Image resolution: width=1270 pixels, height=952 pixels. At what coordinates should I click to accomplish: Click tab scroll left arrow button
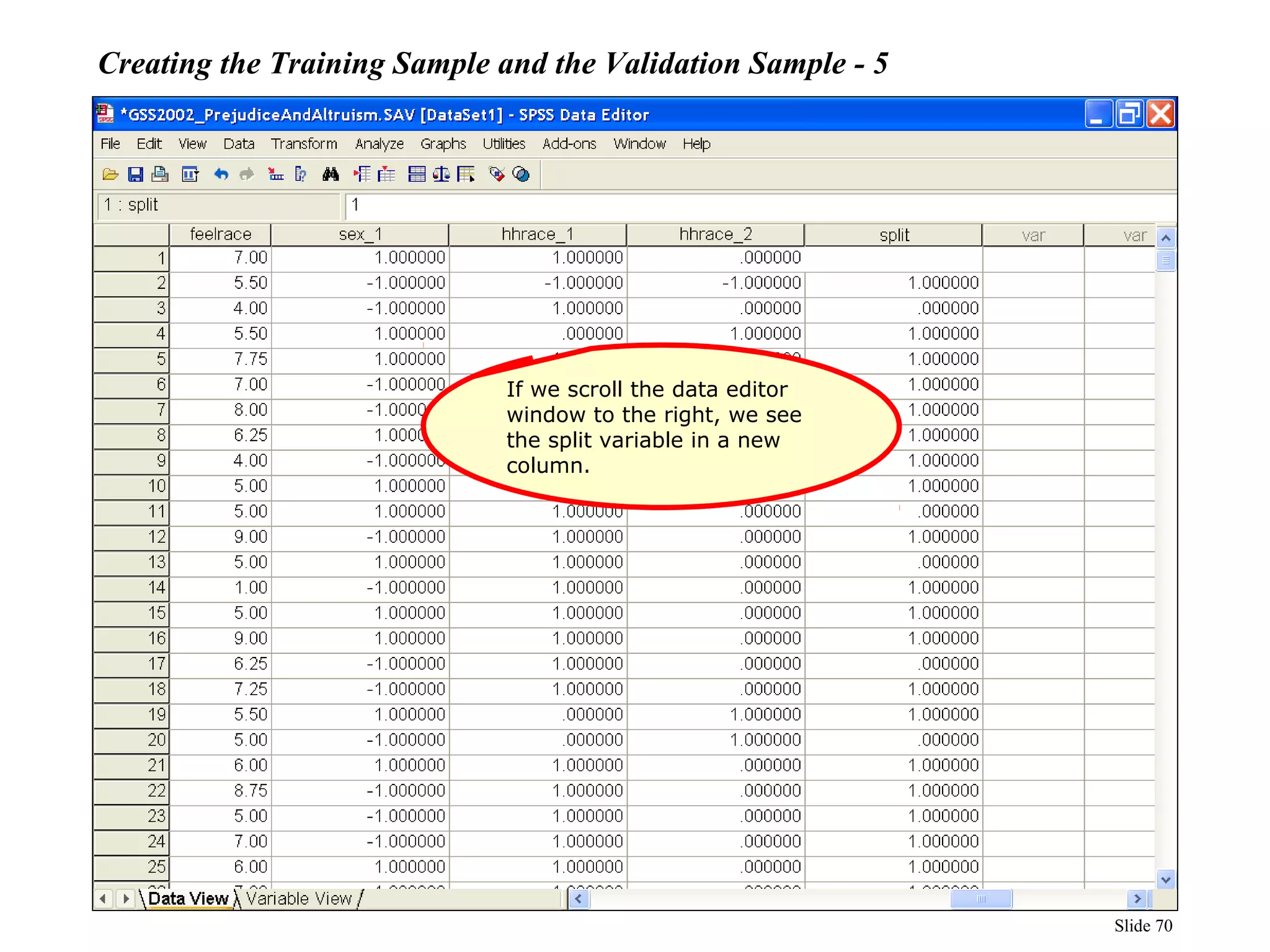pos(103,898)
